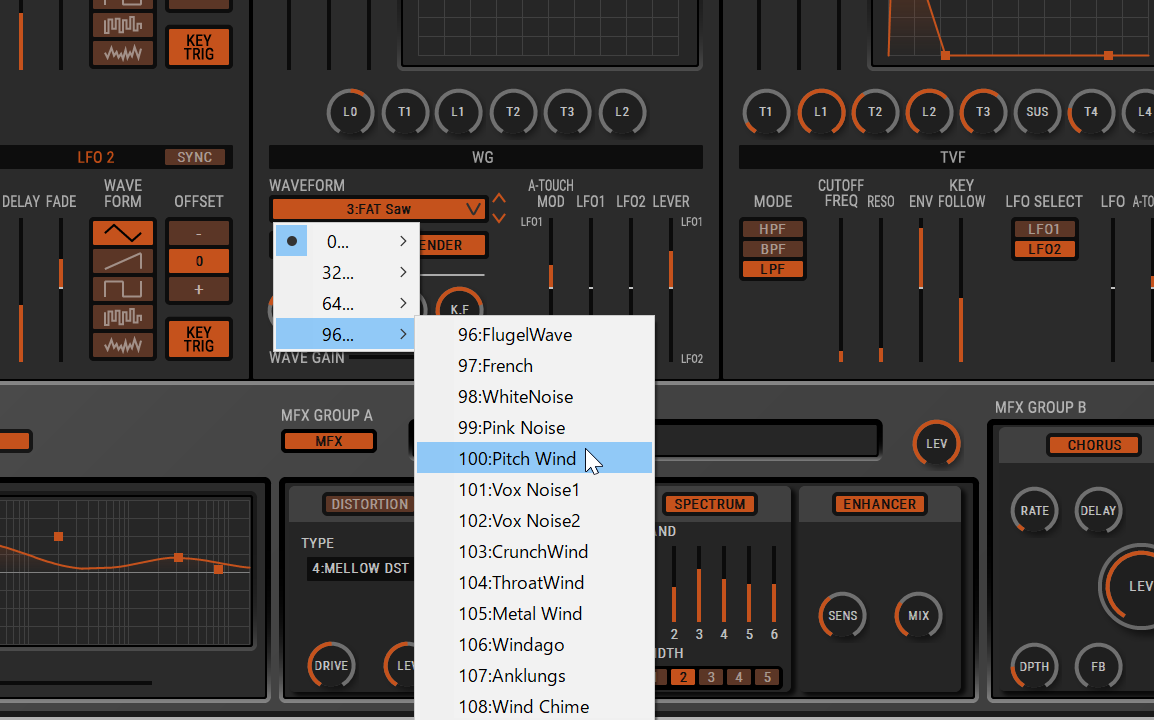Expand the 32... waveform submenu

(347, 272)
